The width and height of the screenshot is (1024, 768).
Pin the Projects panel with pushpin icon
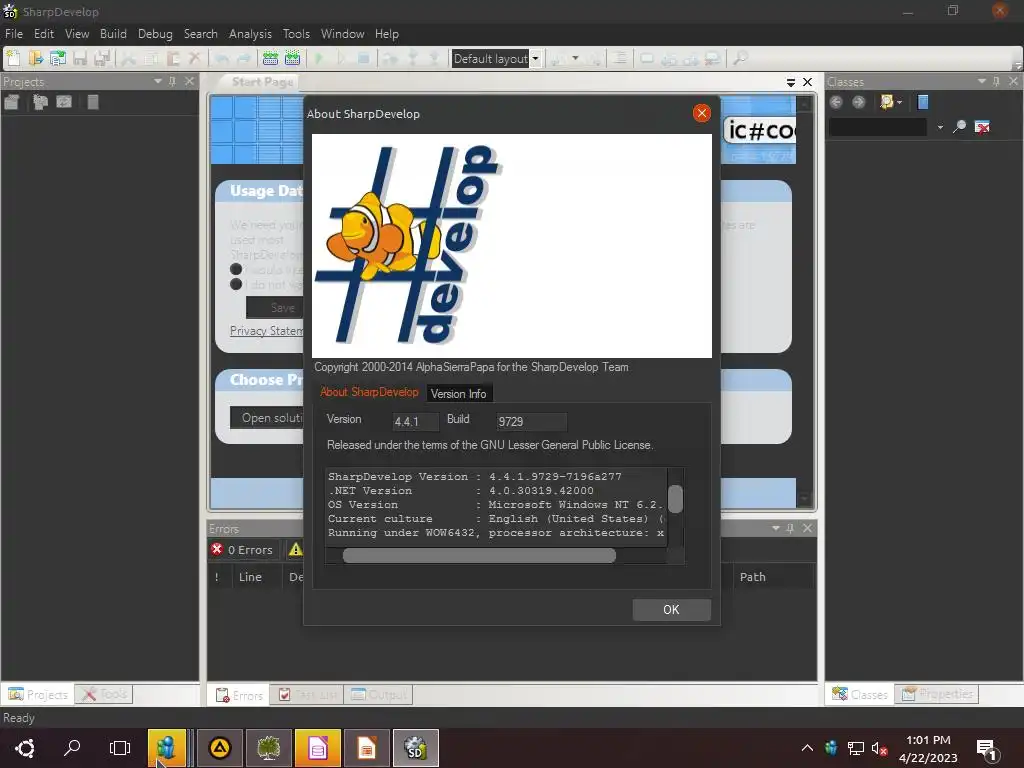pos(172,82)
